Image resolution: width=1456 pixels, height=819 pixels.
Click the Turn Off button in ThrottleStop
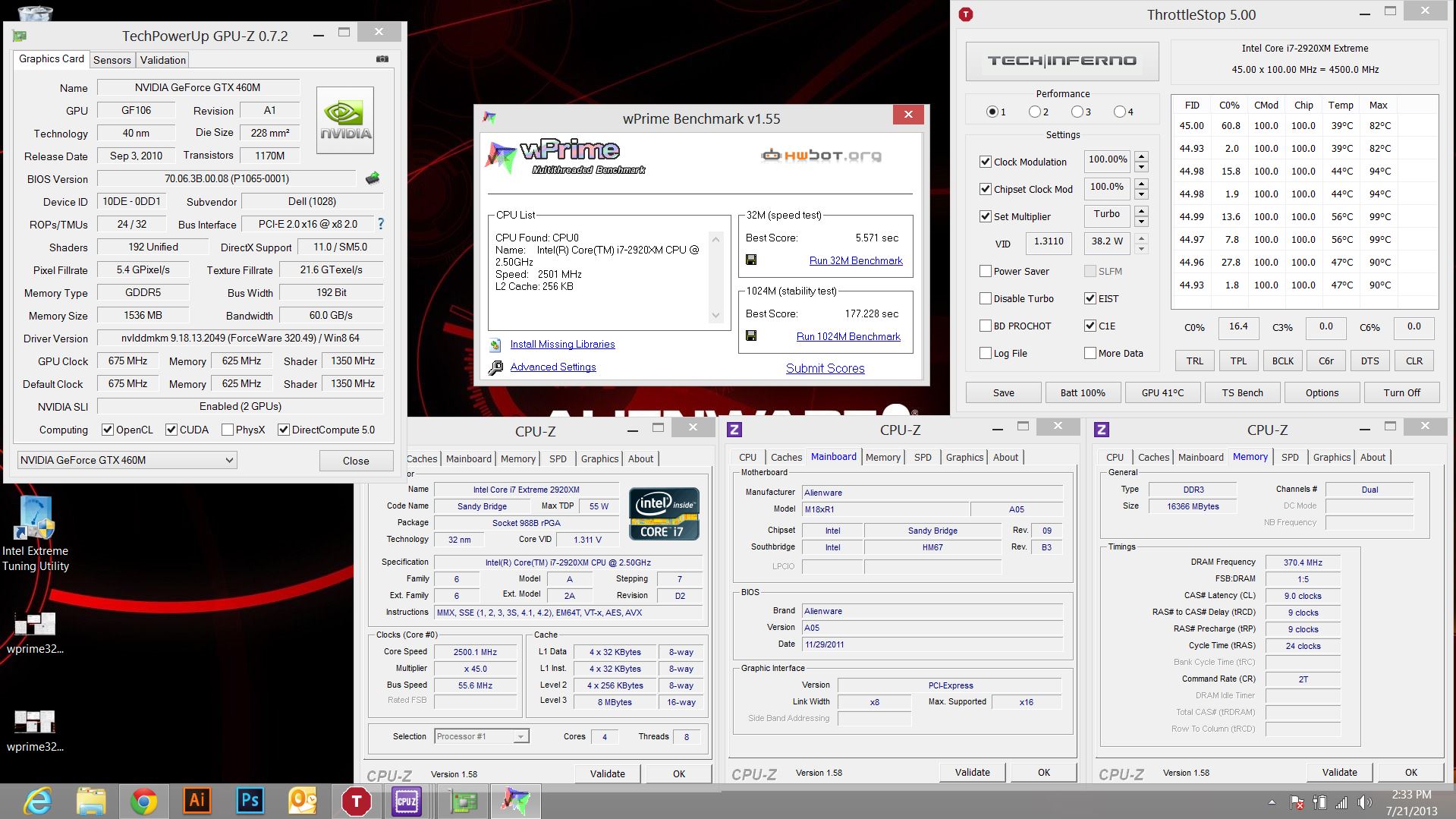1401,392
